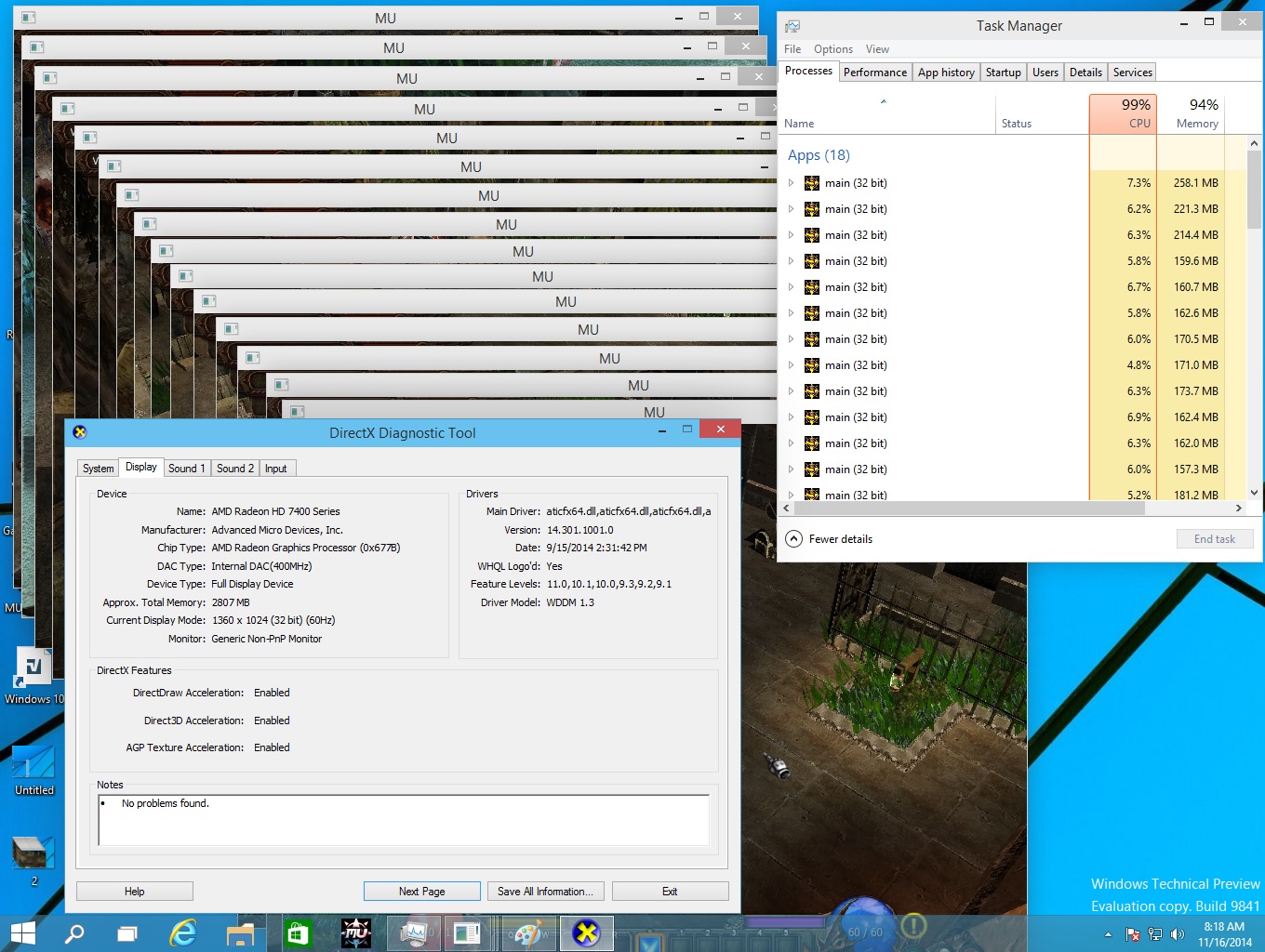Click the Task Manager horizontal scrollbar right arrow
The width and height of the screenshot is (1265, 952).
(1238, 509)
